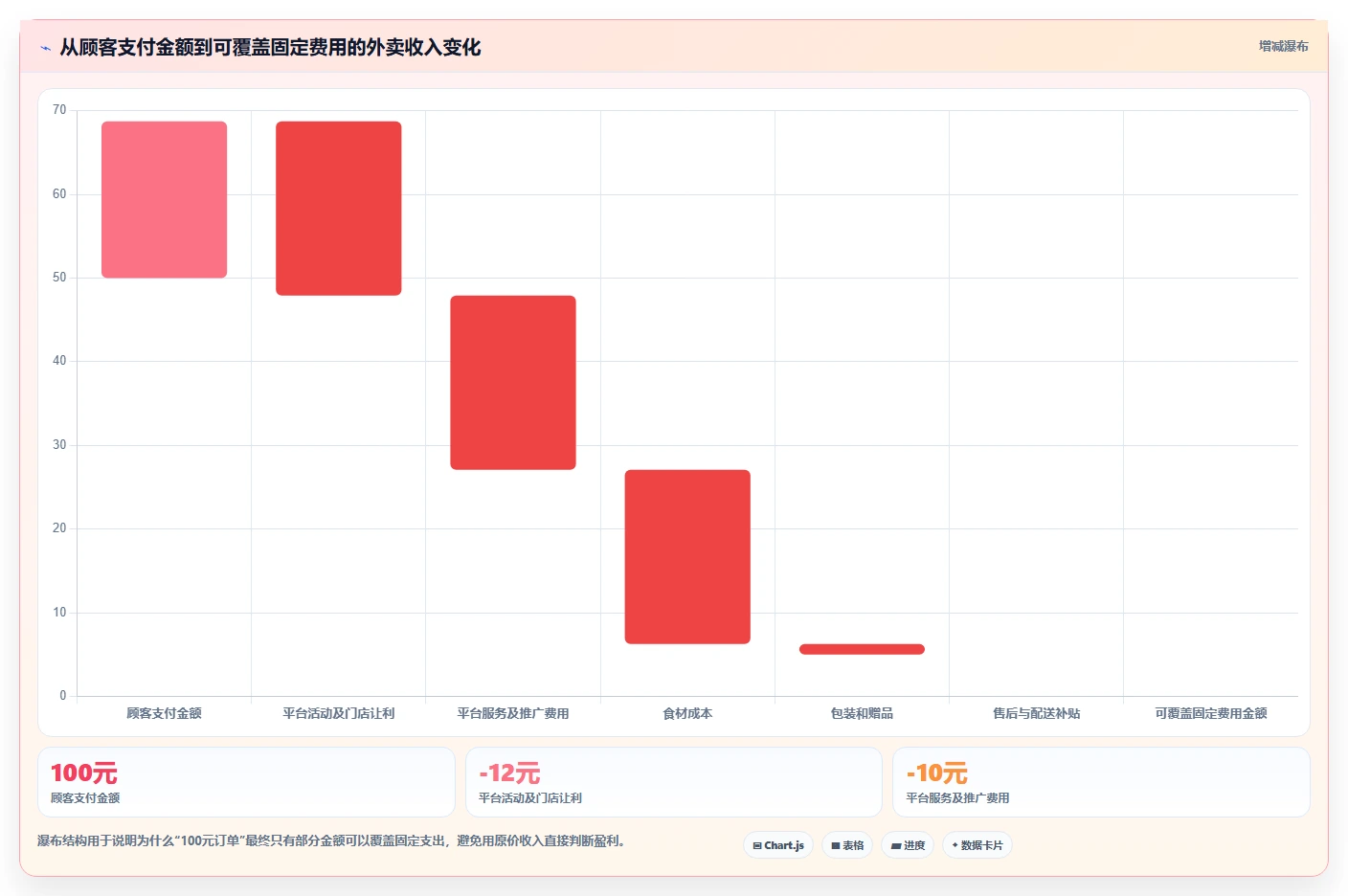This screenshot has width=1348, height=896.
Task: Click the footnote description about 瀑布结构
Action: point(331,841)
